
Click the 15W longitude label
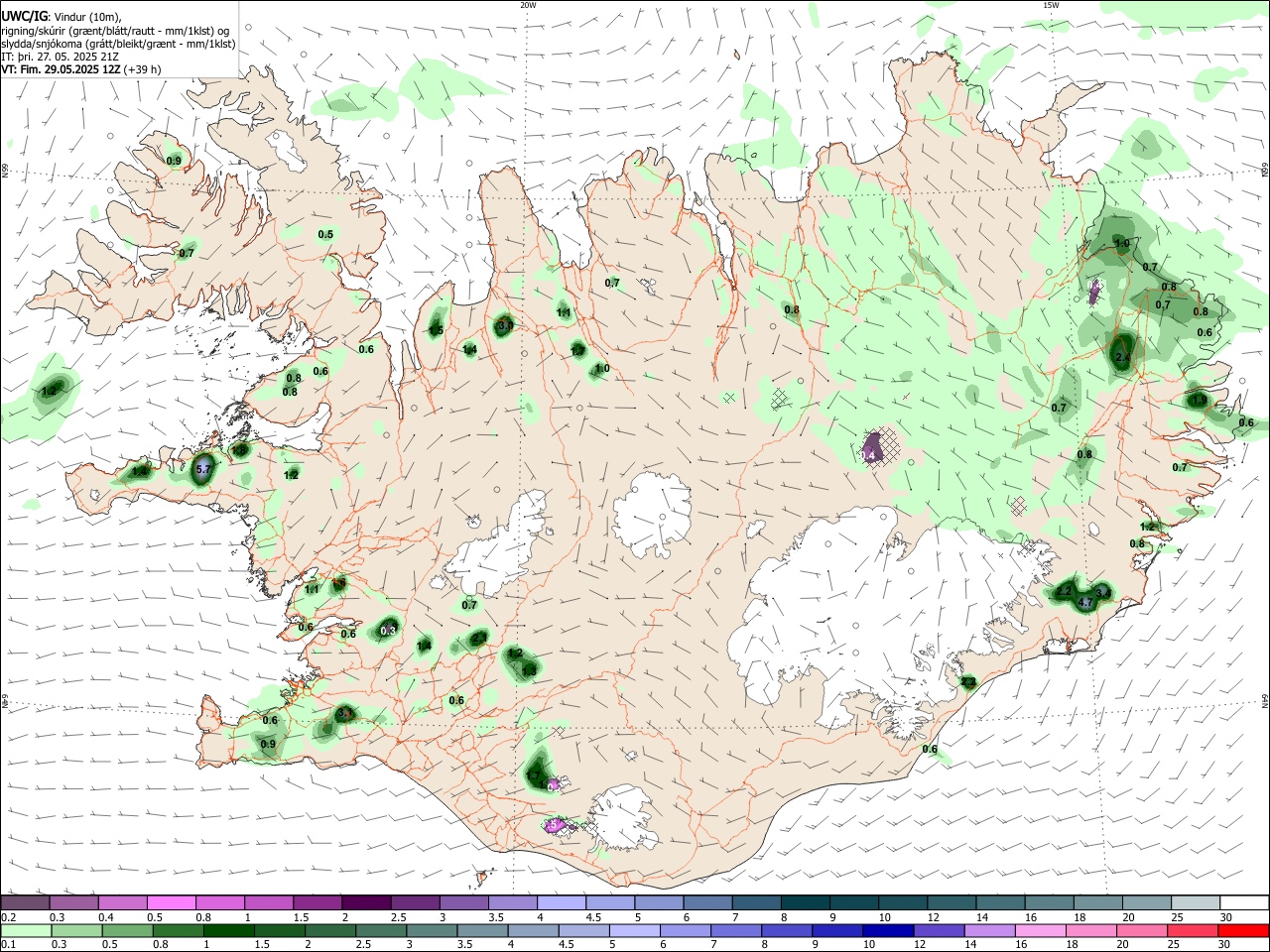coord(1051,4)
